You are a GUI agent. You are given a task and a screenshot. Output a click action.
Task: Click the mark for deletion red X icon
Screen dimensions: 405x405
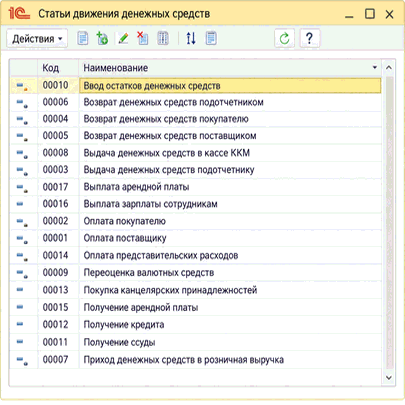tap(143, 38)
